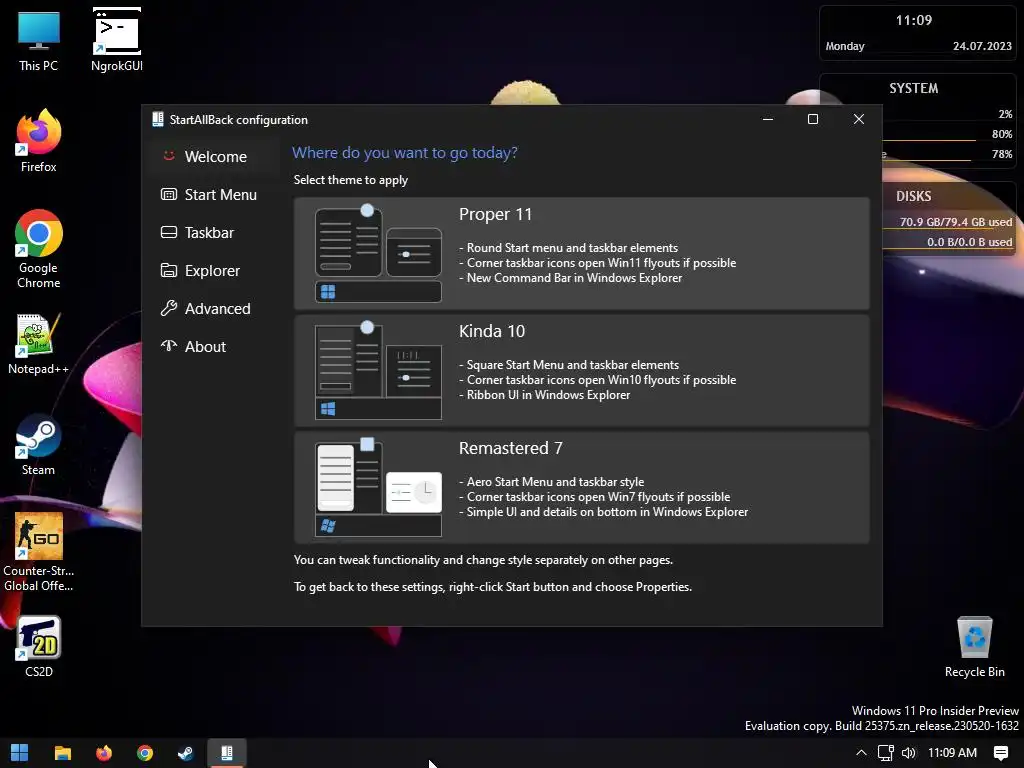This screenshot has width=1024, height=768.
Task: Click 'Corner taskbar icons open Win10 flyouts' line
Action: 597,379
